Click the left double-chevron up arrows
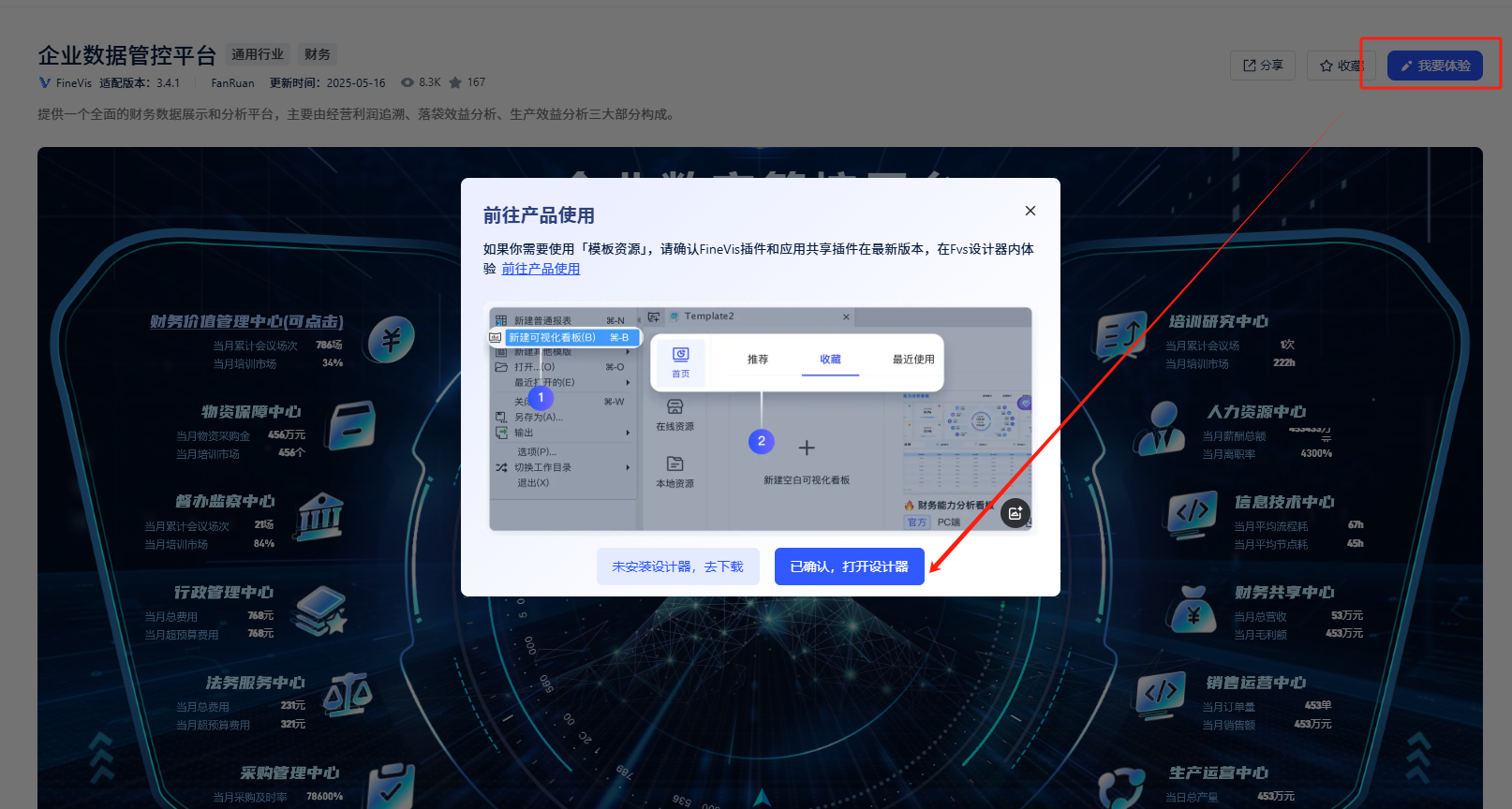The width and height of the screenshot is (1512, 809). [x=100, y=758]
